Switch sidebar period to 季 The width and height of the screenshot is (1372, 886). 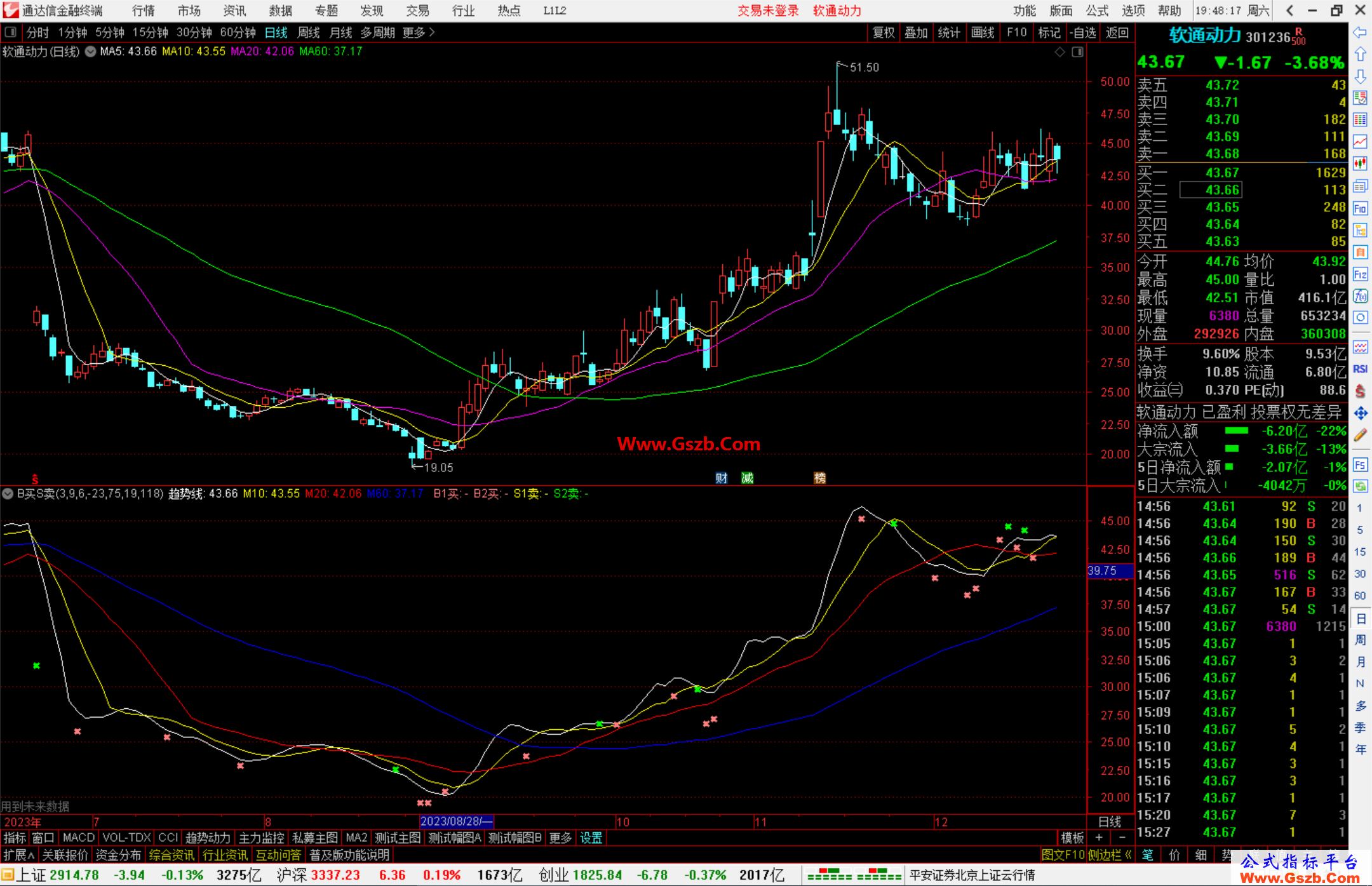tap(1360, 727)
